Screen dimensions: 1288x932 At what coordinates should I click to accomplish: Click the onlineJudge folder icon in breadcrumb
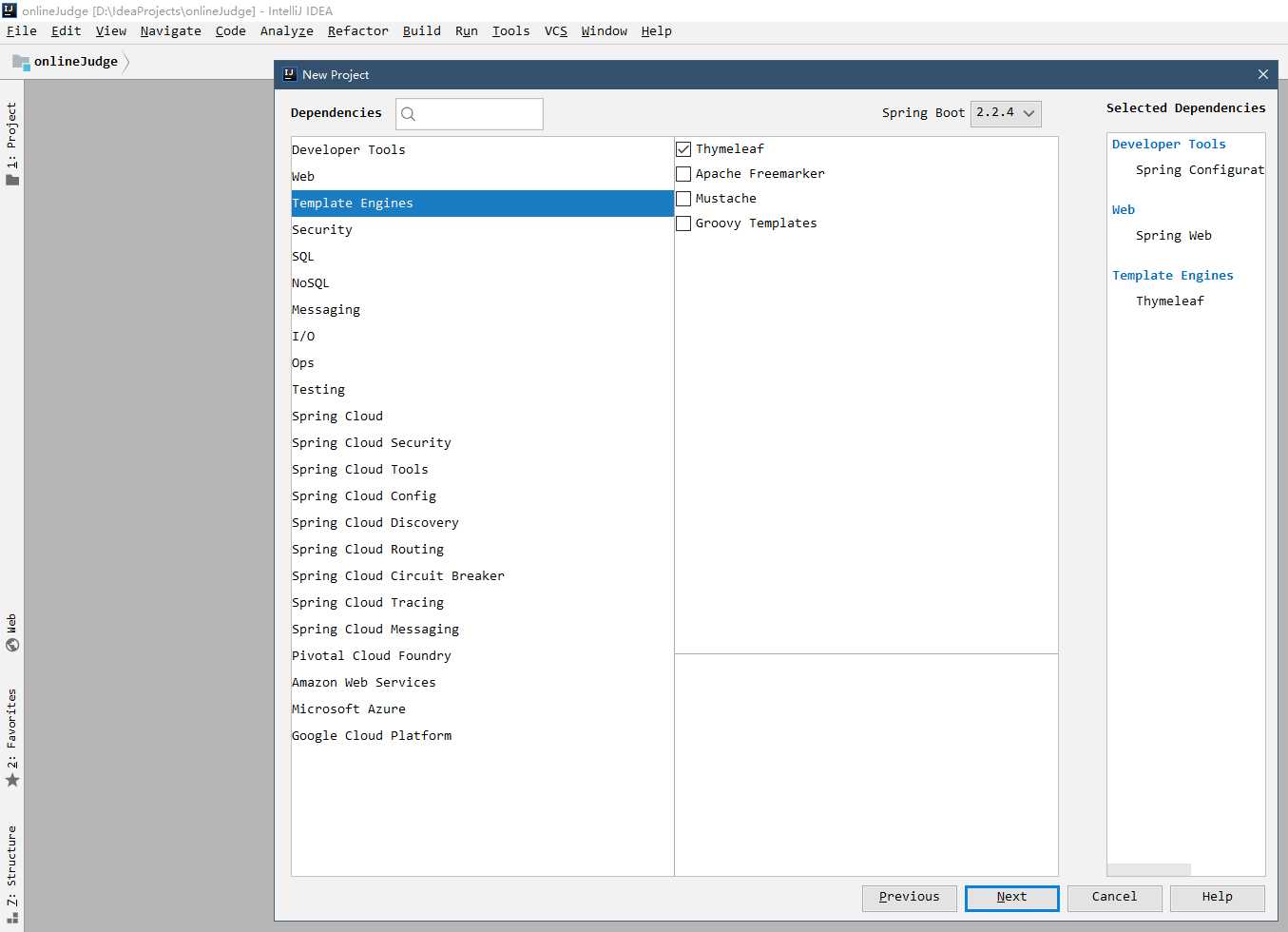coord(21,62)
